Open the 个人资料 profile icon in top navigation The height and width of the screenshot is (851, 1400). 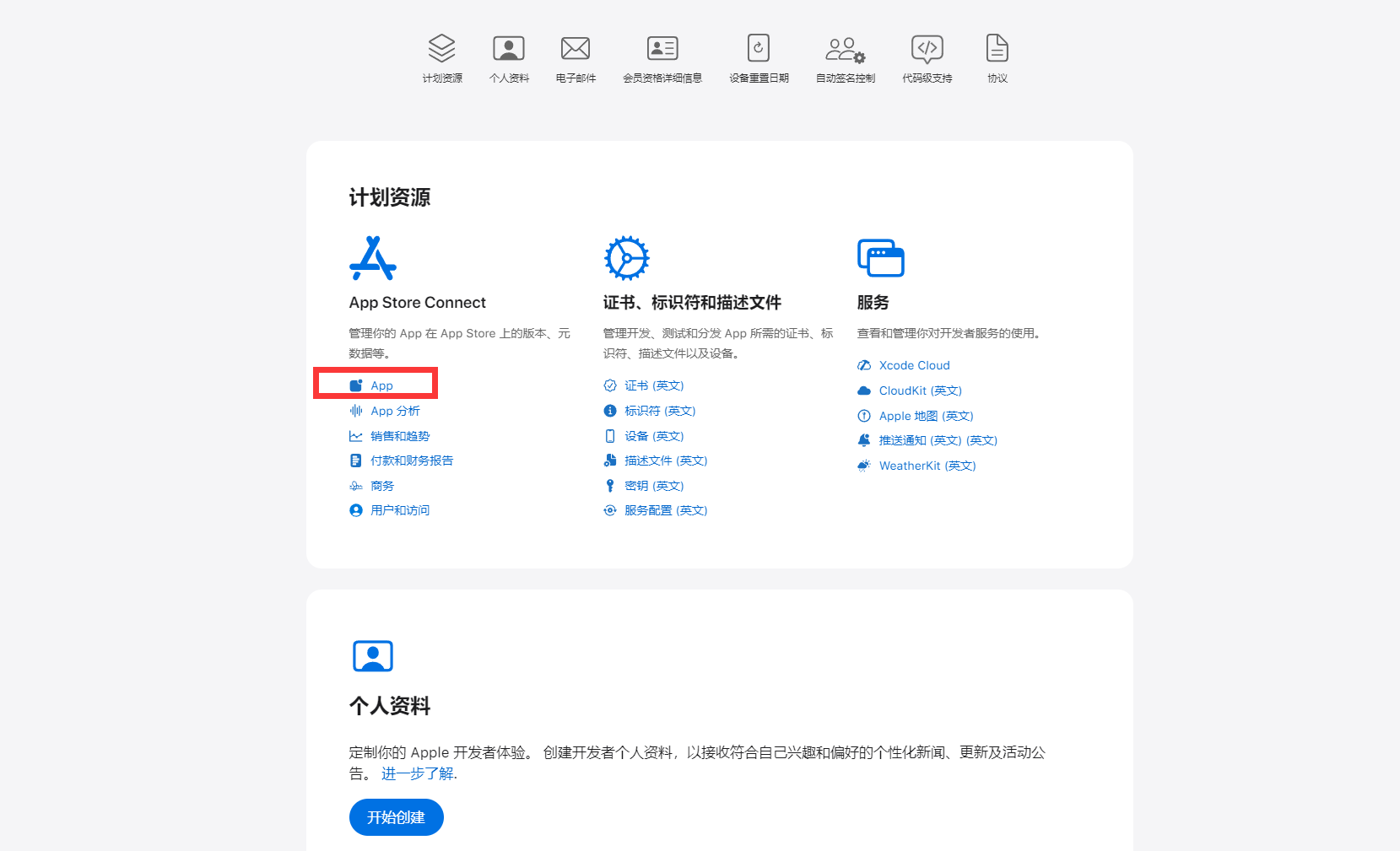coord(509,48)
